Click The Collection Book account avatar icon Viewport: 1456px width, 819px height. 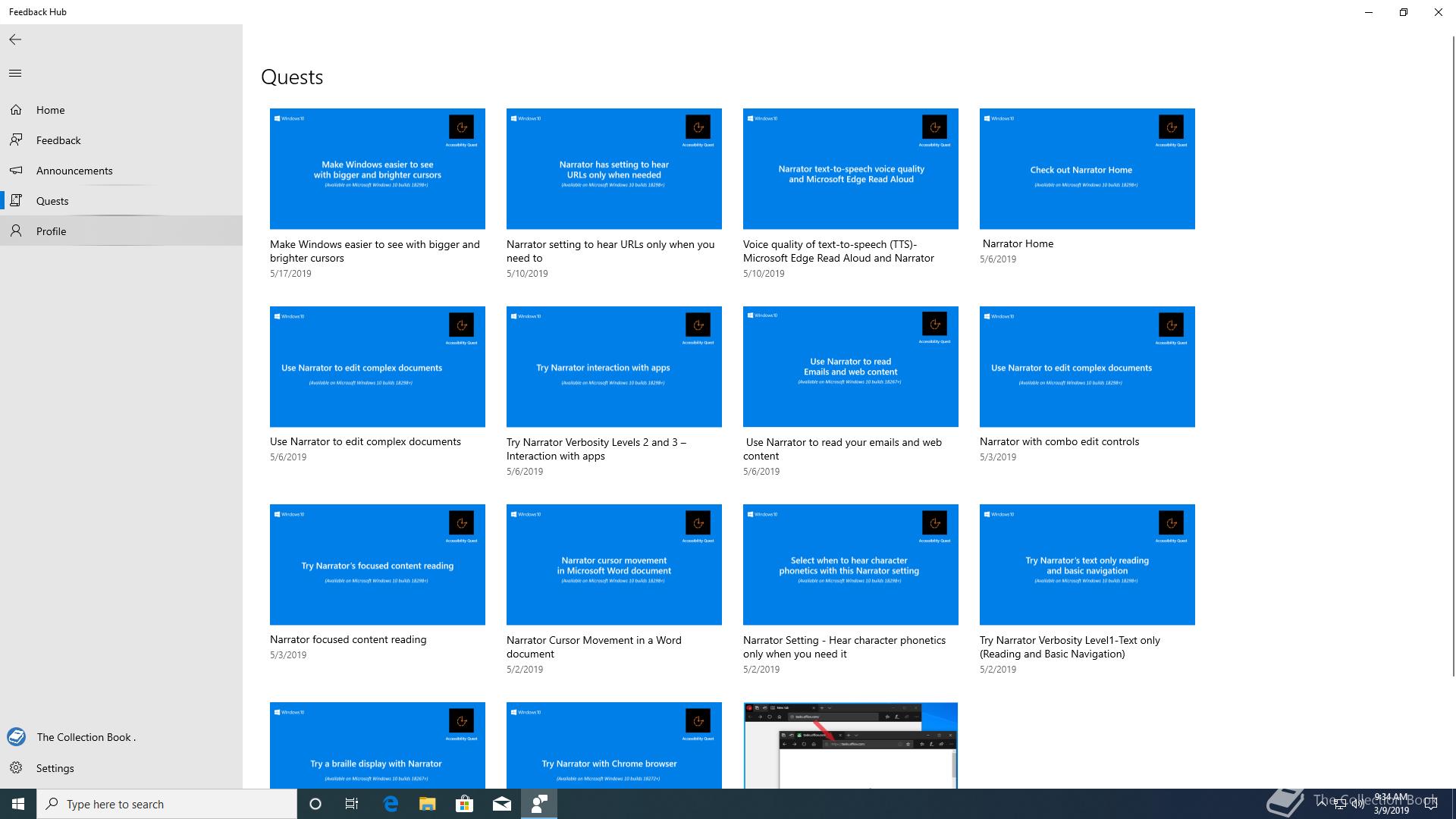tap(16, 736)
